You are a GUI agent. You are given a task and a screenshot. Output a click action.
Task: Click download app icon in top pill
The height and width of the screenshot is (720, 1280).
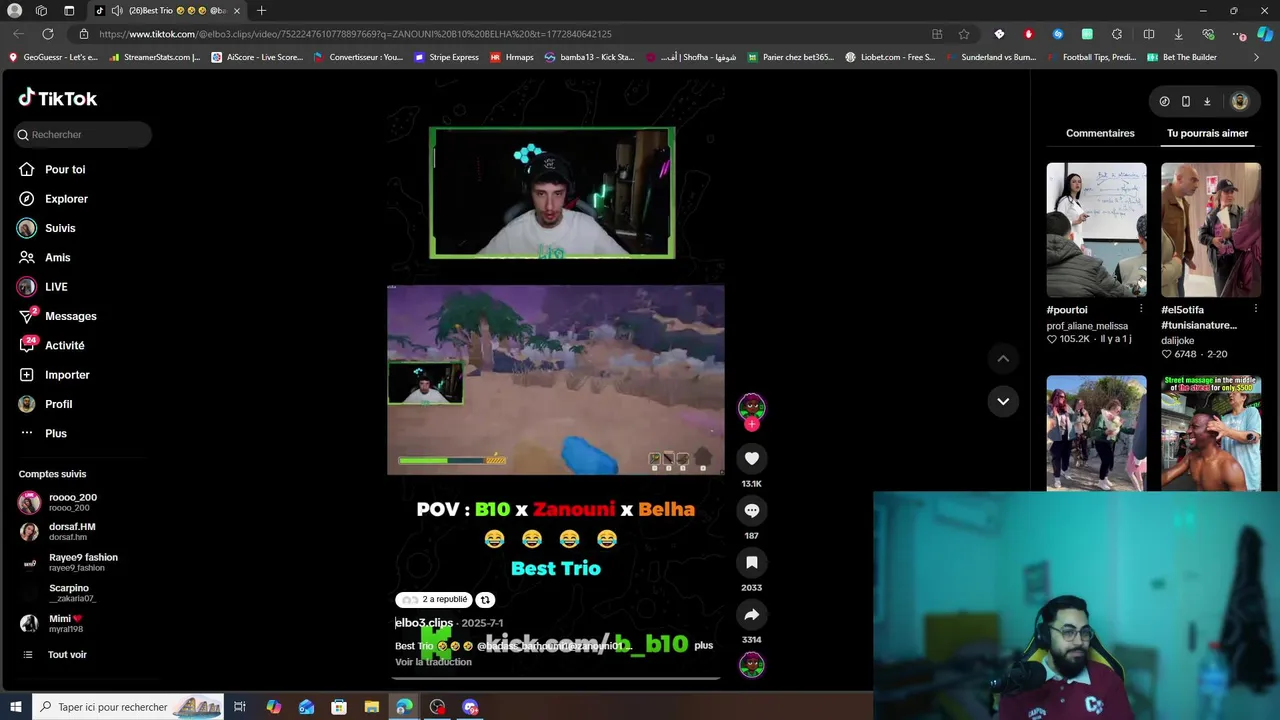(1207, 101)
